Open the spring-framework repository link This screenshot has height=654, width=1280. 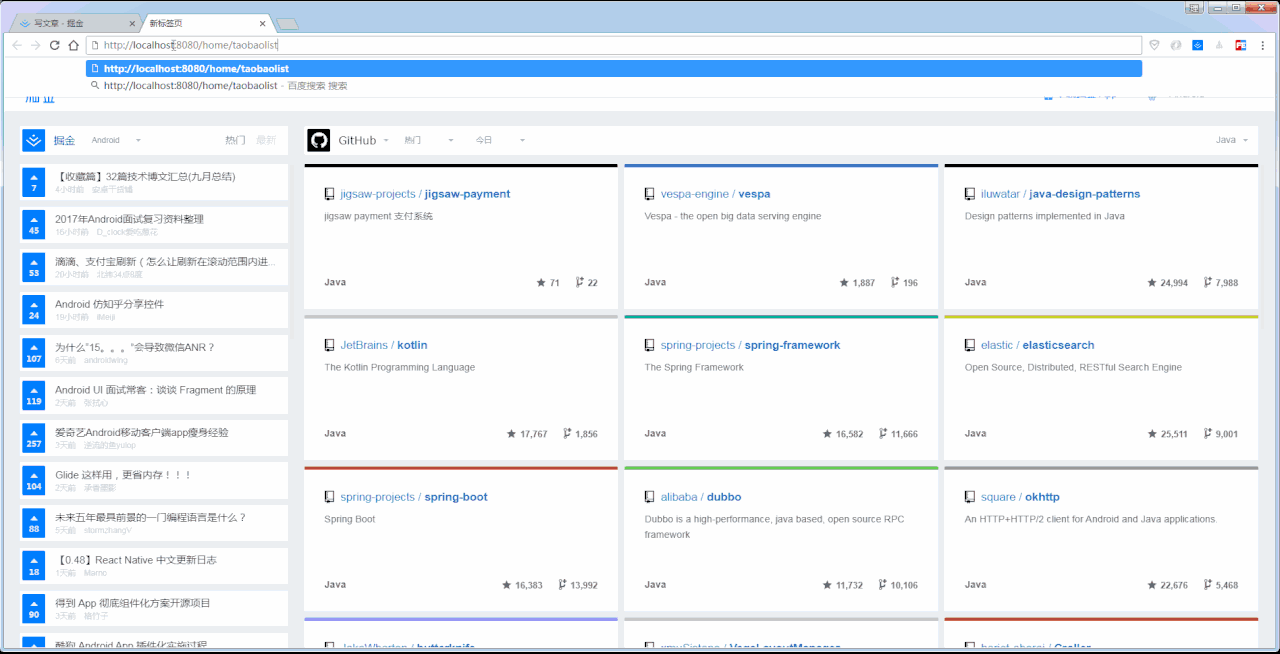click(750, 345)
